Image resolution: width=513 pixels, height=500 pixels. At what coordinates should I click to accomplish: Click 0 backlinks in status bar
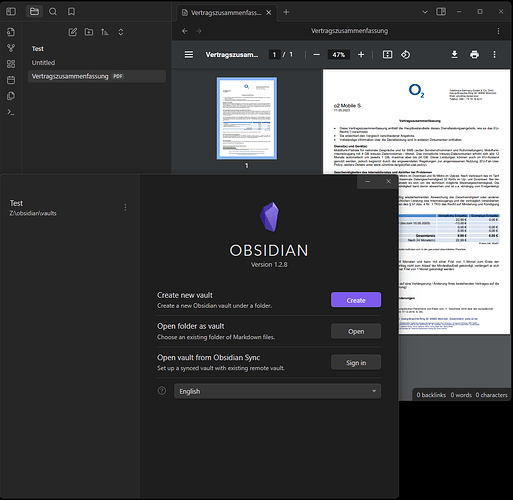[x=431, y=395]
